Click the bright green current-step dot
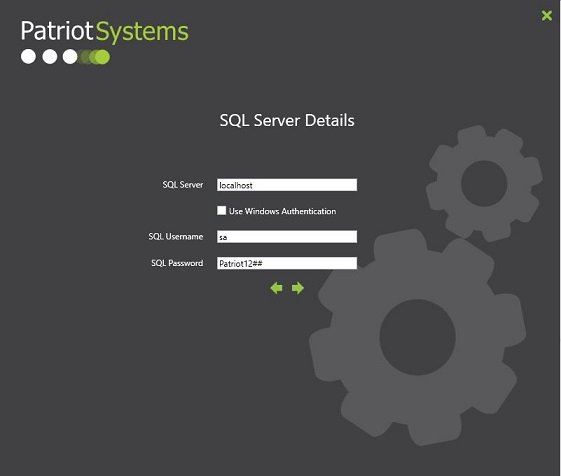This screenshot has height=476, width=561. point(102,57)
